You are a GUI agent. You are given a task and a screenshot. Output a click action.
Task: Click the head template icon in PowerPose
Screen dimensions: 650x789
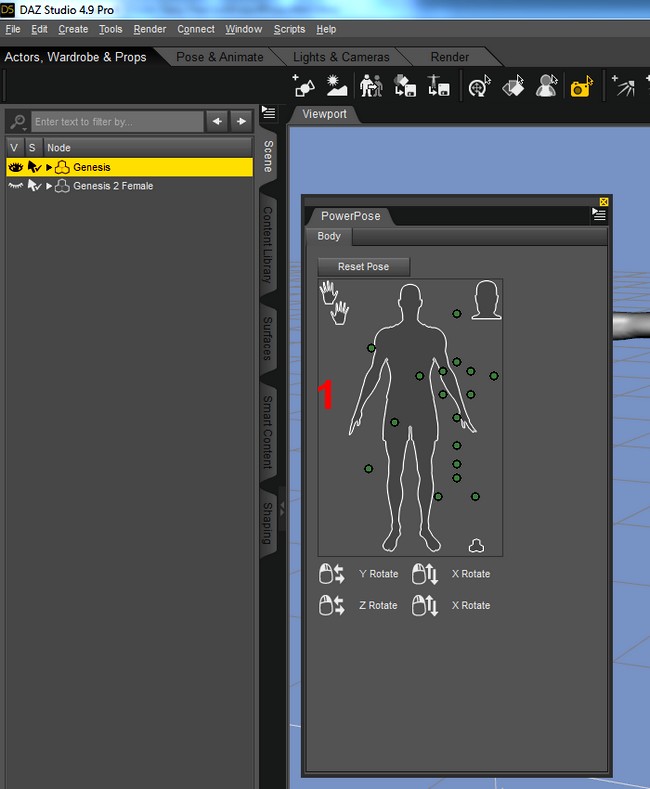pyautogui.click(x=486, y=300)
